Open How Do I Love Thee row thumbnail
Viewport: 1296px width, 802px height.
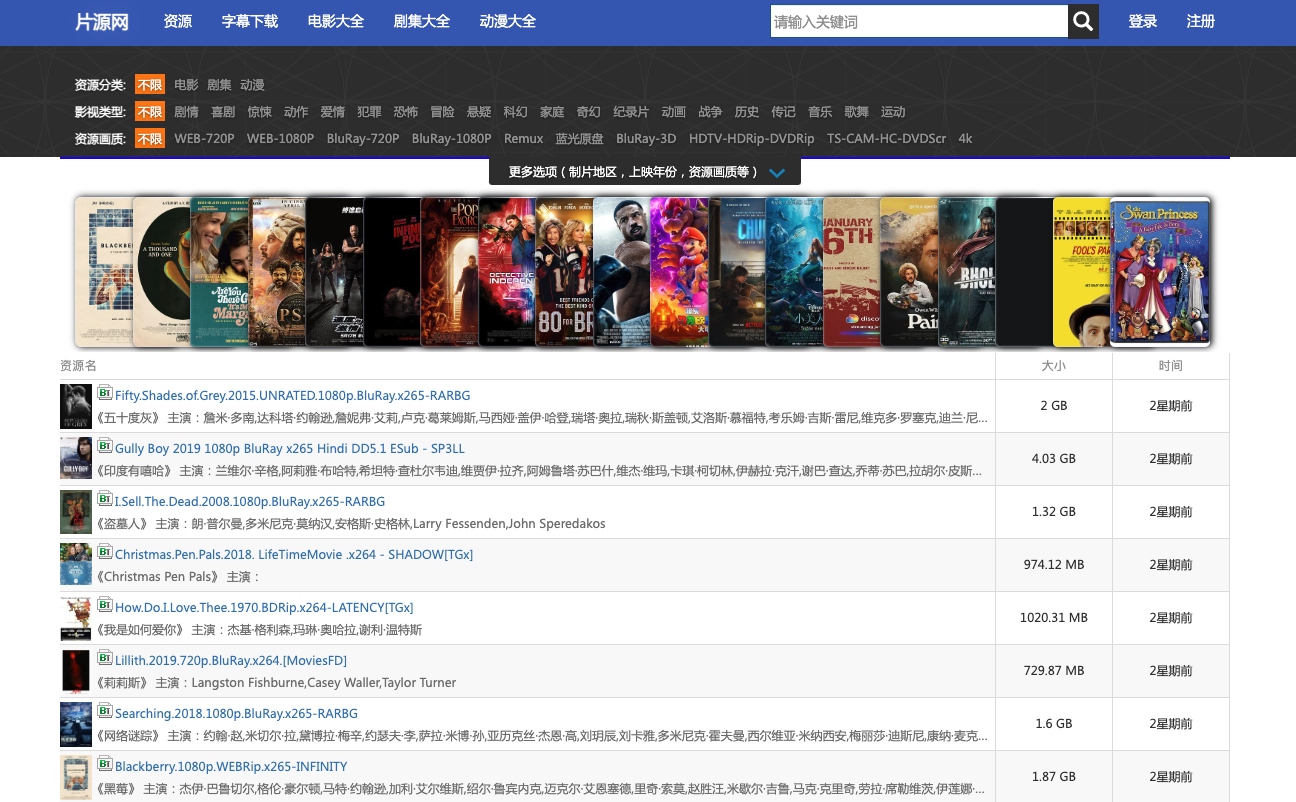tap(76, 618)
